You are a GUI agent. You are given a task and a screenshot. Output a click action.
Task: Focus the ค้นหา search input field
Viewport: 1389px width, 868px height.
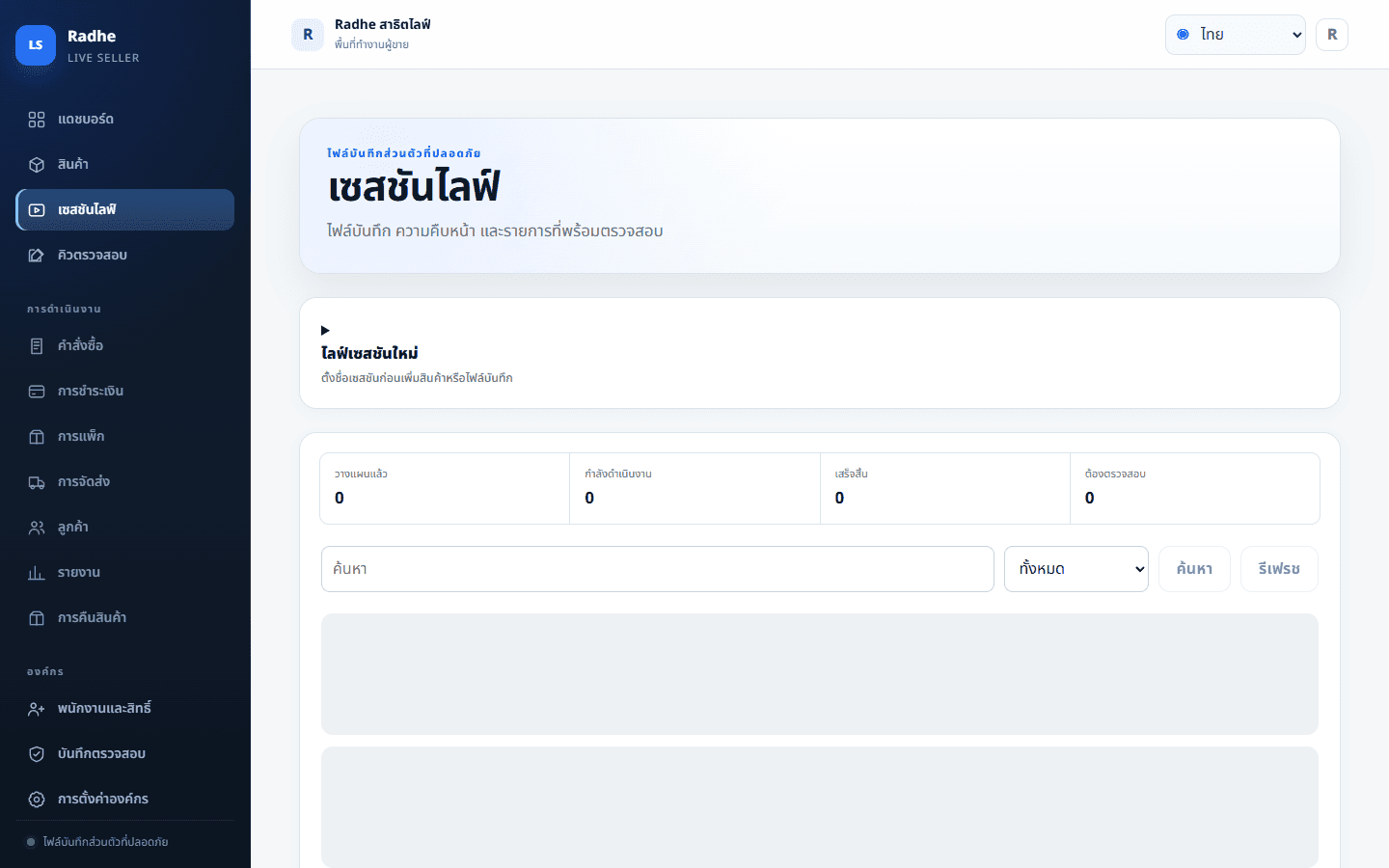point(658,569)
